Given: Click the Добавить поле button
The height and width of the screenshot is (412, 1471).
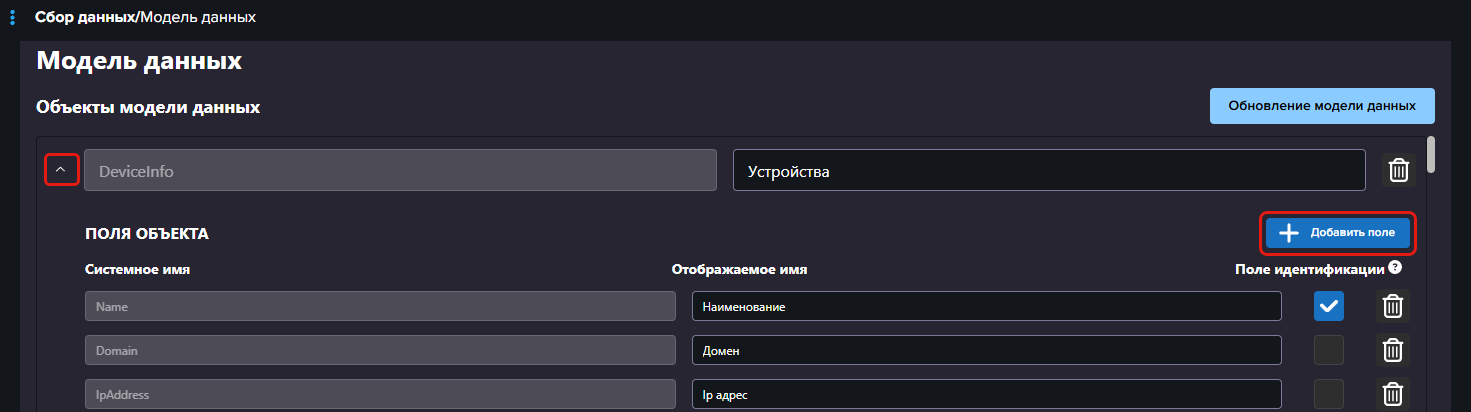Looking at the screenshot, I should [1337, 233].
